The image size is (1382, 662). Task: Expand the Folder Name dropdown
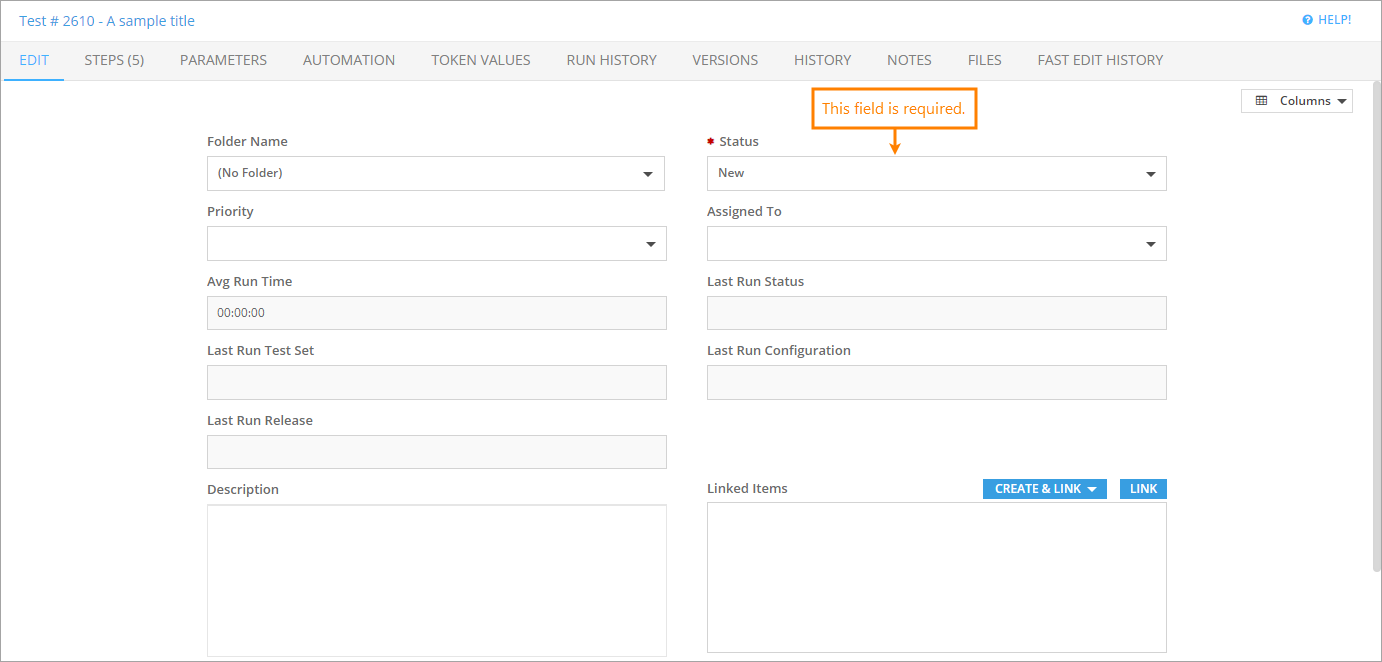click(435, 173)
